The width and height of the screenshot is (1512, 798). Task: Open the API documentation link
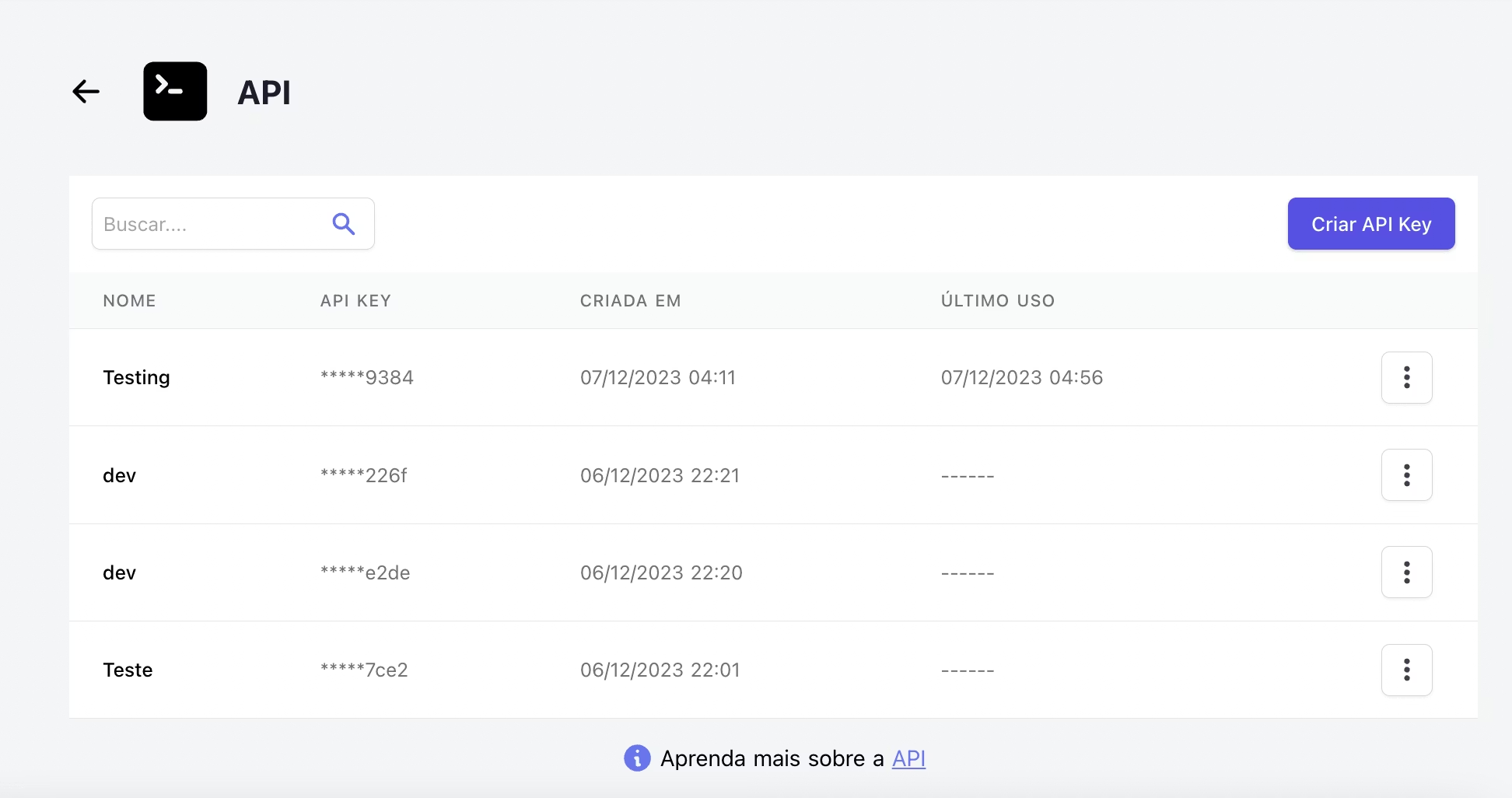tap(908, 758)
